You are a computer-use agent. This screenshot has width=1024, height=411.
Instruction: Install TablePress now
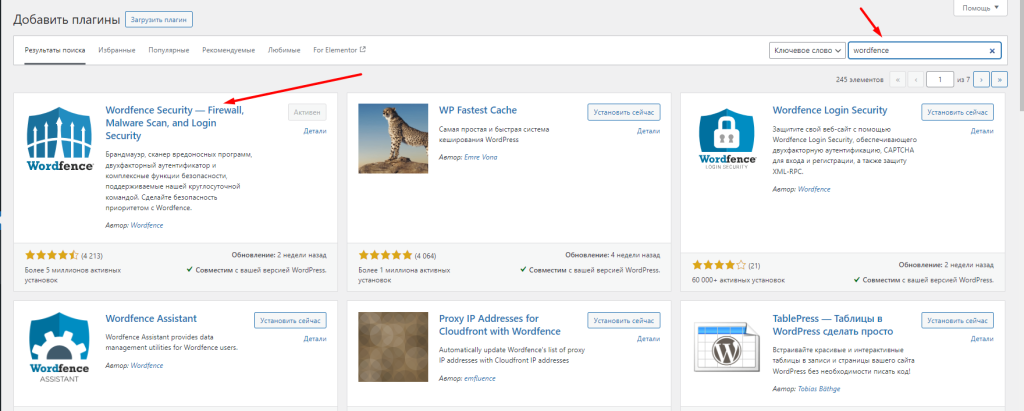[957, 321]
